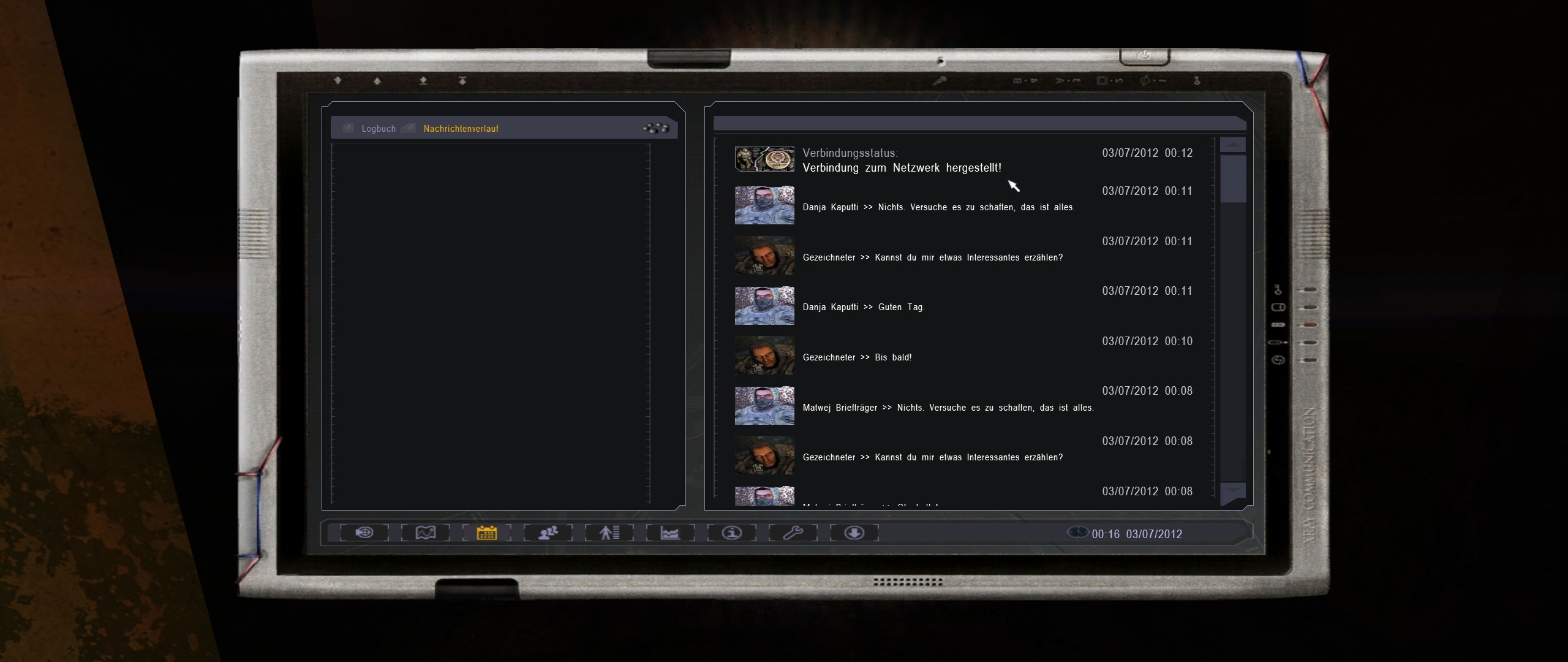Select the "Danja Kaputti >> Guten Tag." message
1568x662 pixels.
864,307
